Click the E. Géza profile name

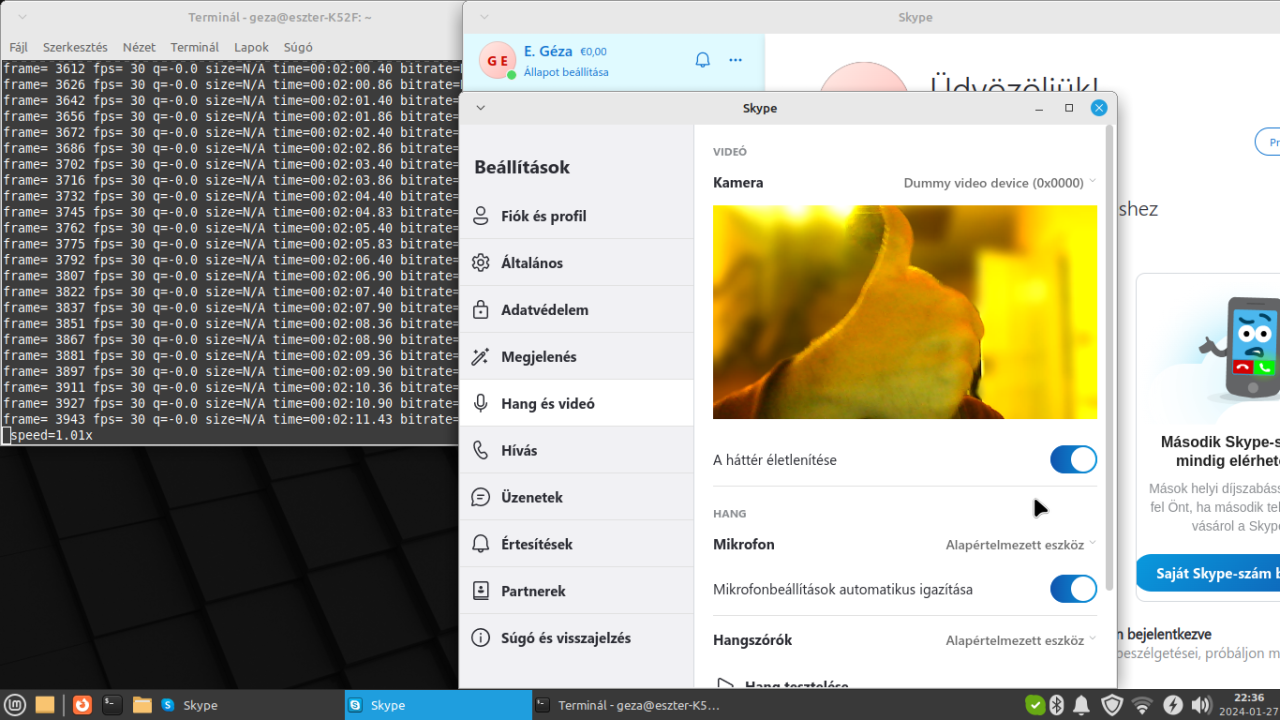[x=548, y=51]
